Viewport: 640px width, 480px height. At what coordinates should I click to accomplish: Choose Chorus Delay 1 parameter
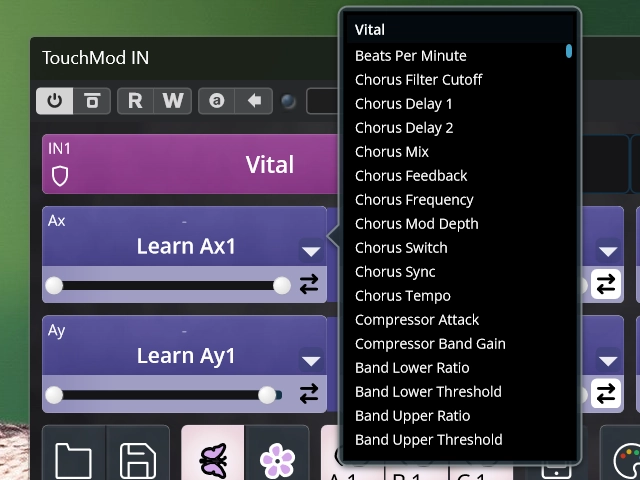click(460, 104)
